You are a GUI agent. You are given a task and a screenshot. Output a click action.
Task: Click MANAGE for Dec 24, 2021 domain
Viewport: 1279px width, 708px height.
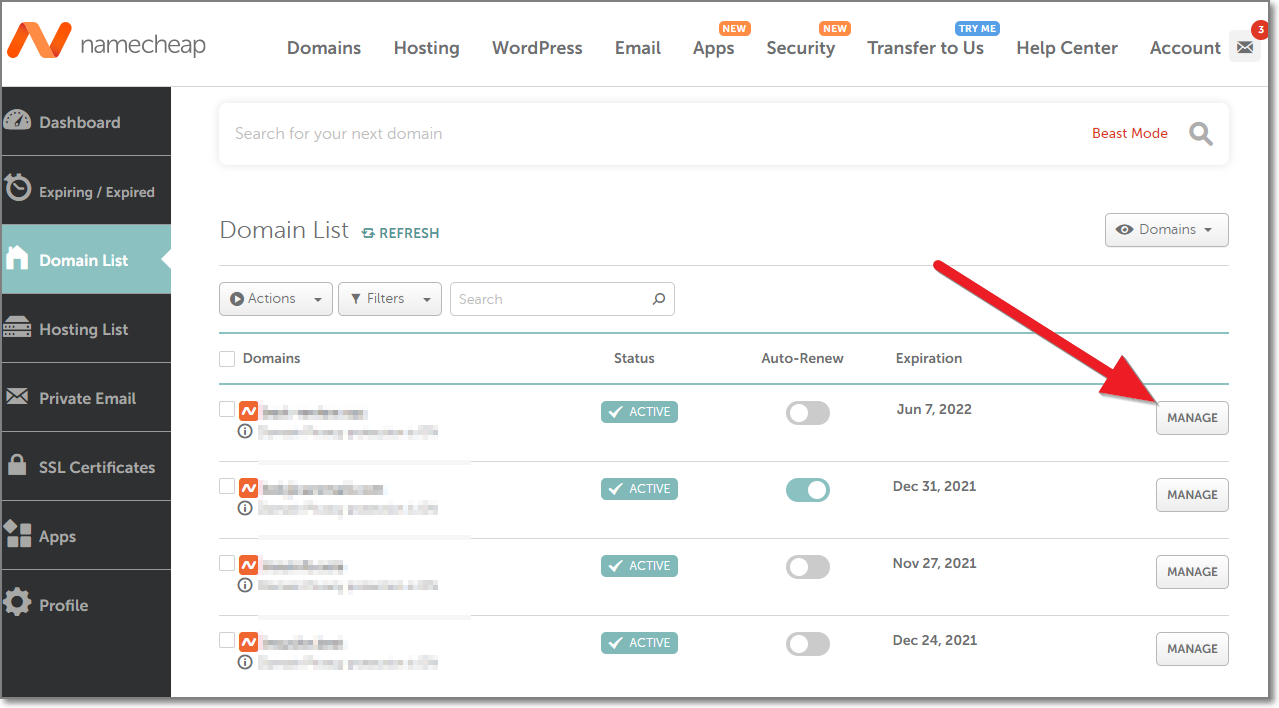point(1192,649)
